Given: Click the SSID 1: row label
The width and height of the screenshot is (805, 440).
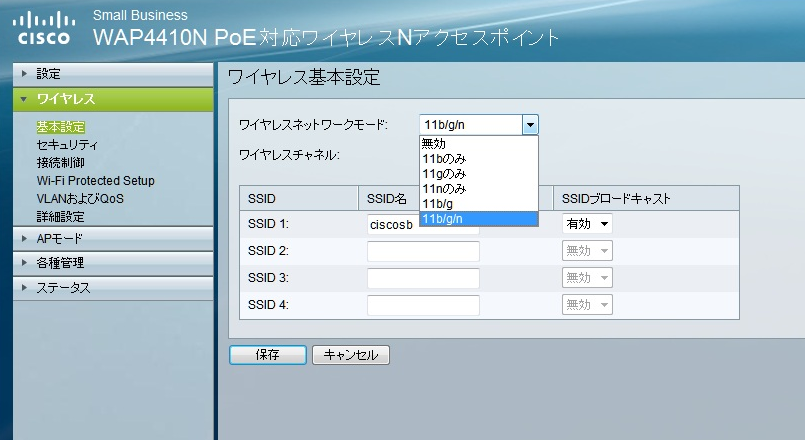Looking at the screenshot, I should (x=268, y=224).
